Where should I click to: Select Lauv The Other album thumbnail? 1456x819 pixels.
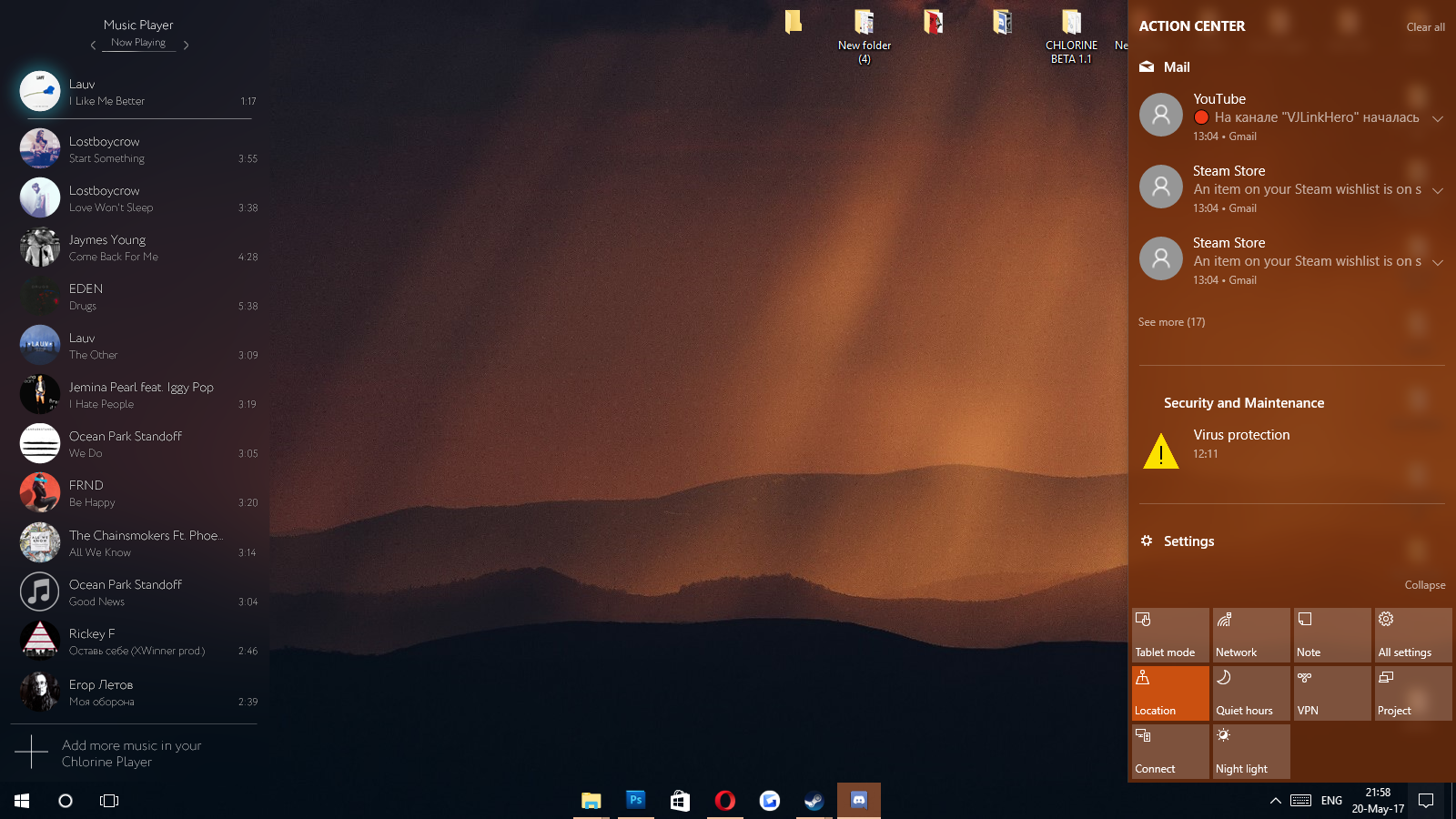40,345
